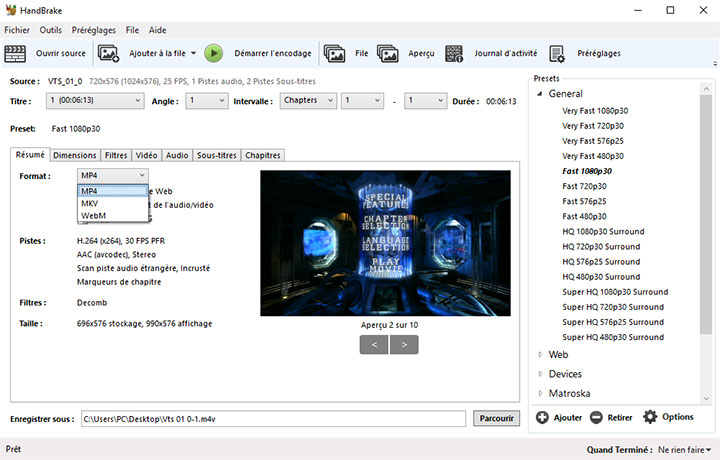The height and width of the screenshot is (460, 720).
Task: Select Super HQ 1080p30 Surround preset
Action: [615, 292]
